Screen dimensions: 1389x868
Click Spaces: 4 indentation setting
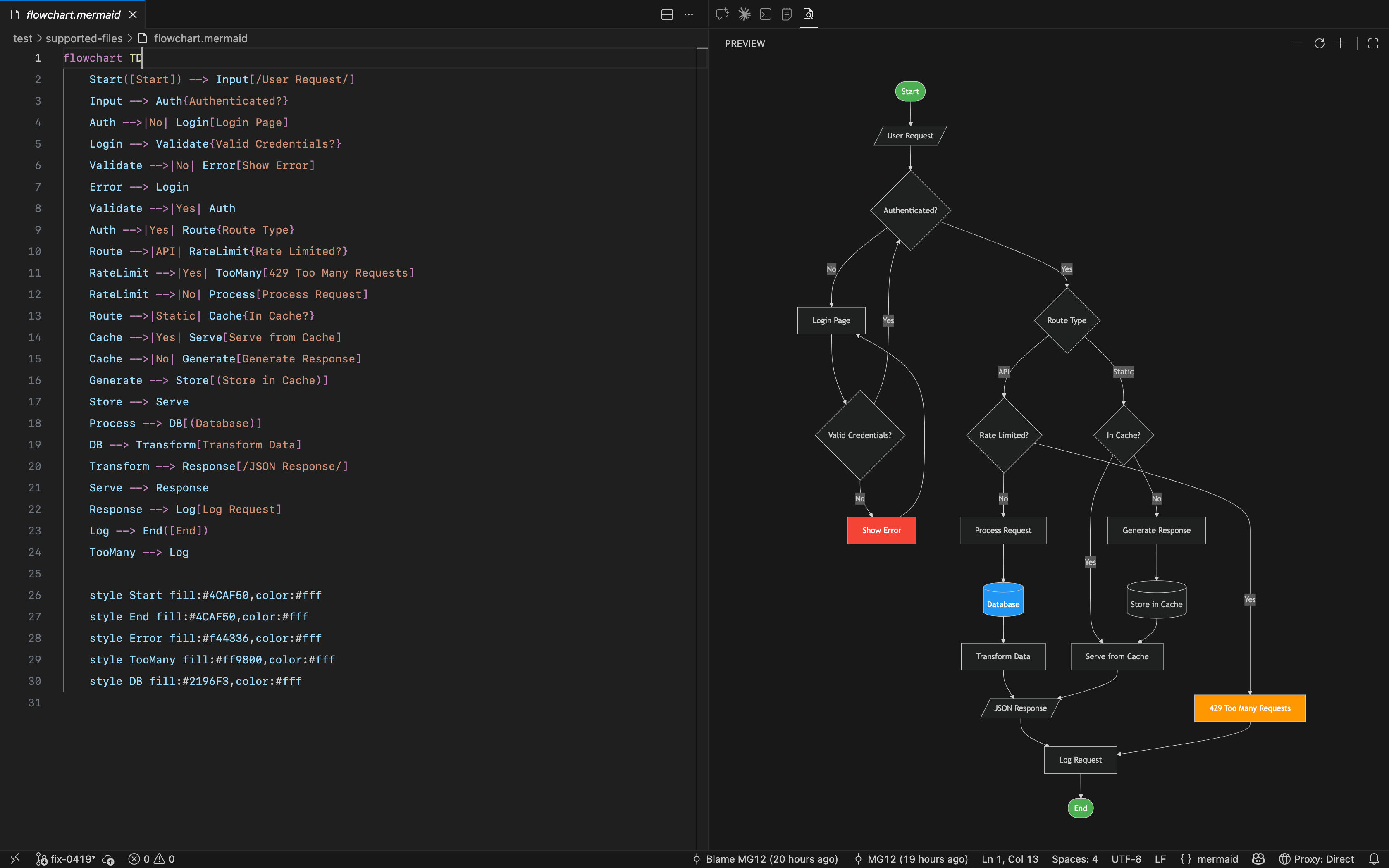[x=1074, y=859]
